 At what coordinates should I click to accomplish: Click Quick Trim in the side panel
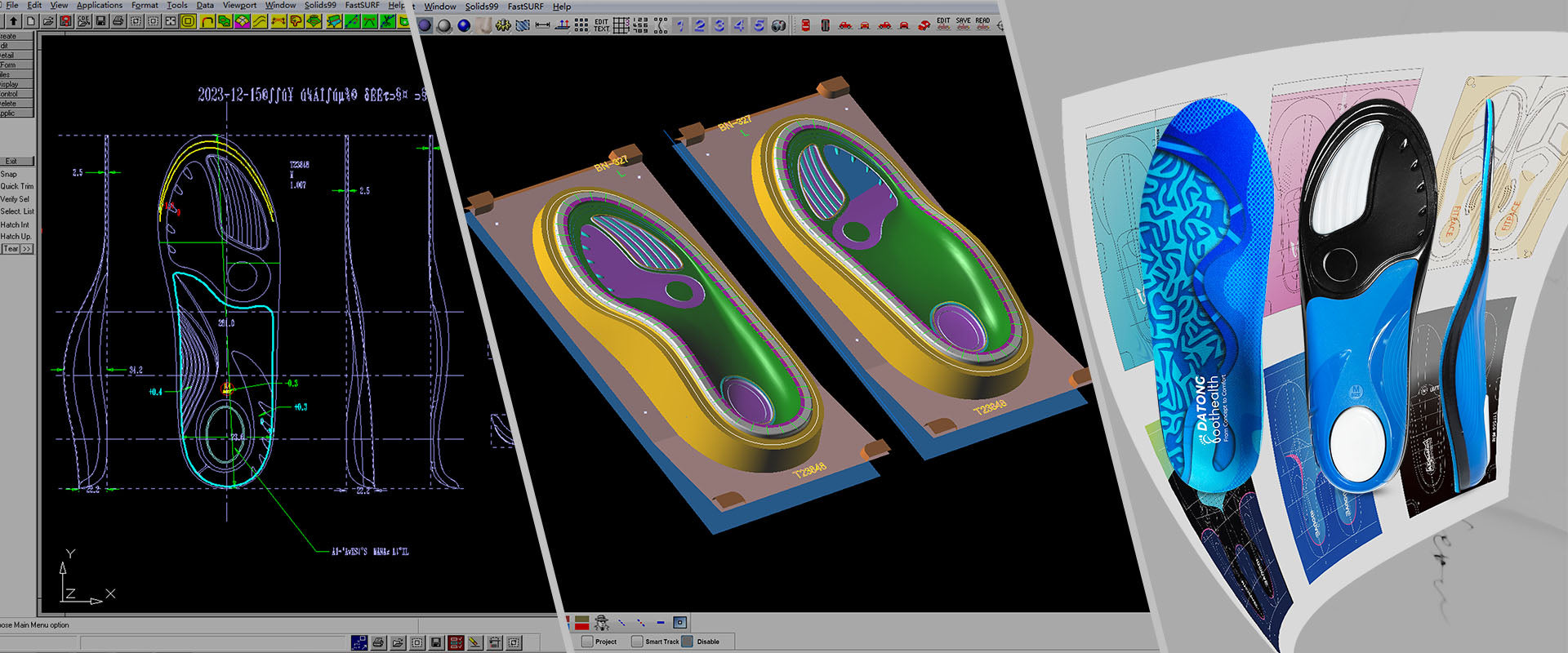(16, 186)
